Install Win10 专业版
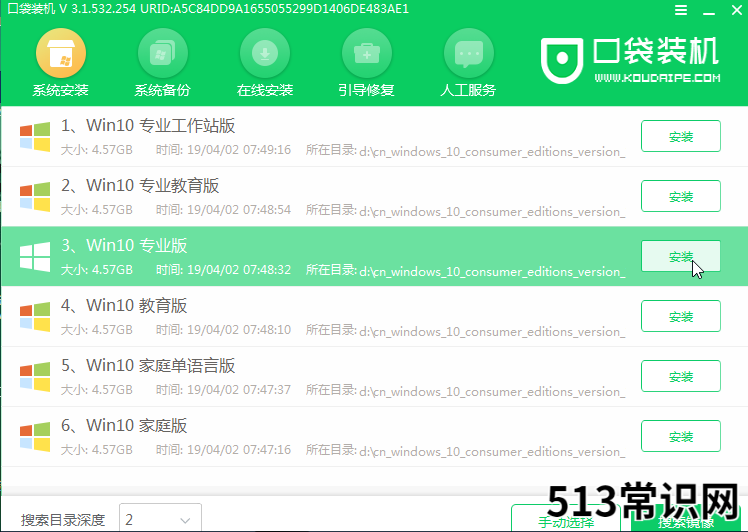This screenshot has width=748, height=532. pos(681,256)
